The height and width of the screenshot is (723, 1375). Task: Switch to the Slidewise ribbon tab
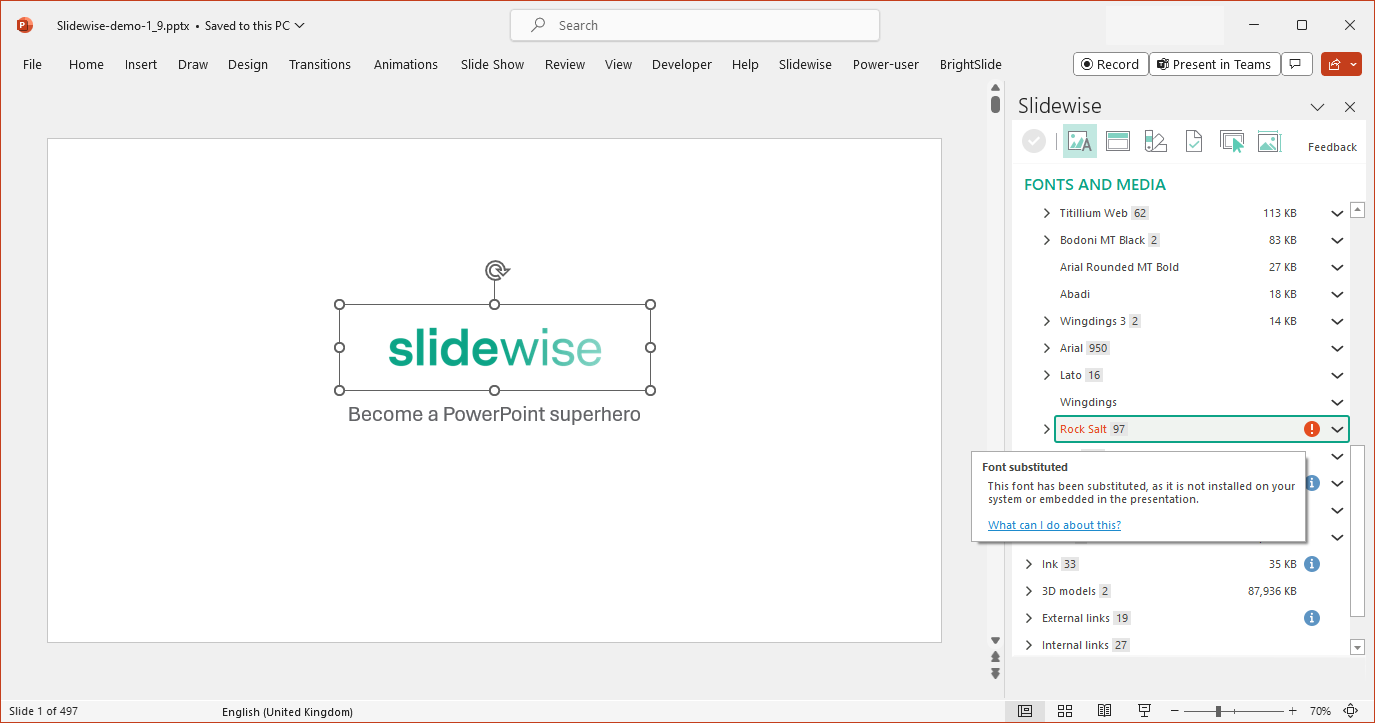pyautogui.click(x=805, y=64)
